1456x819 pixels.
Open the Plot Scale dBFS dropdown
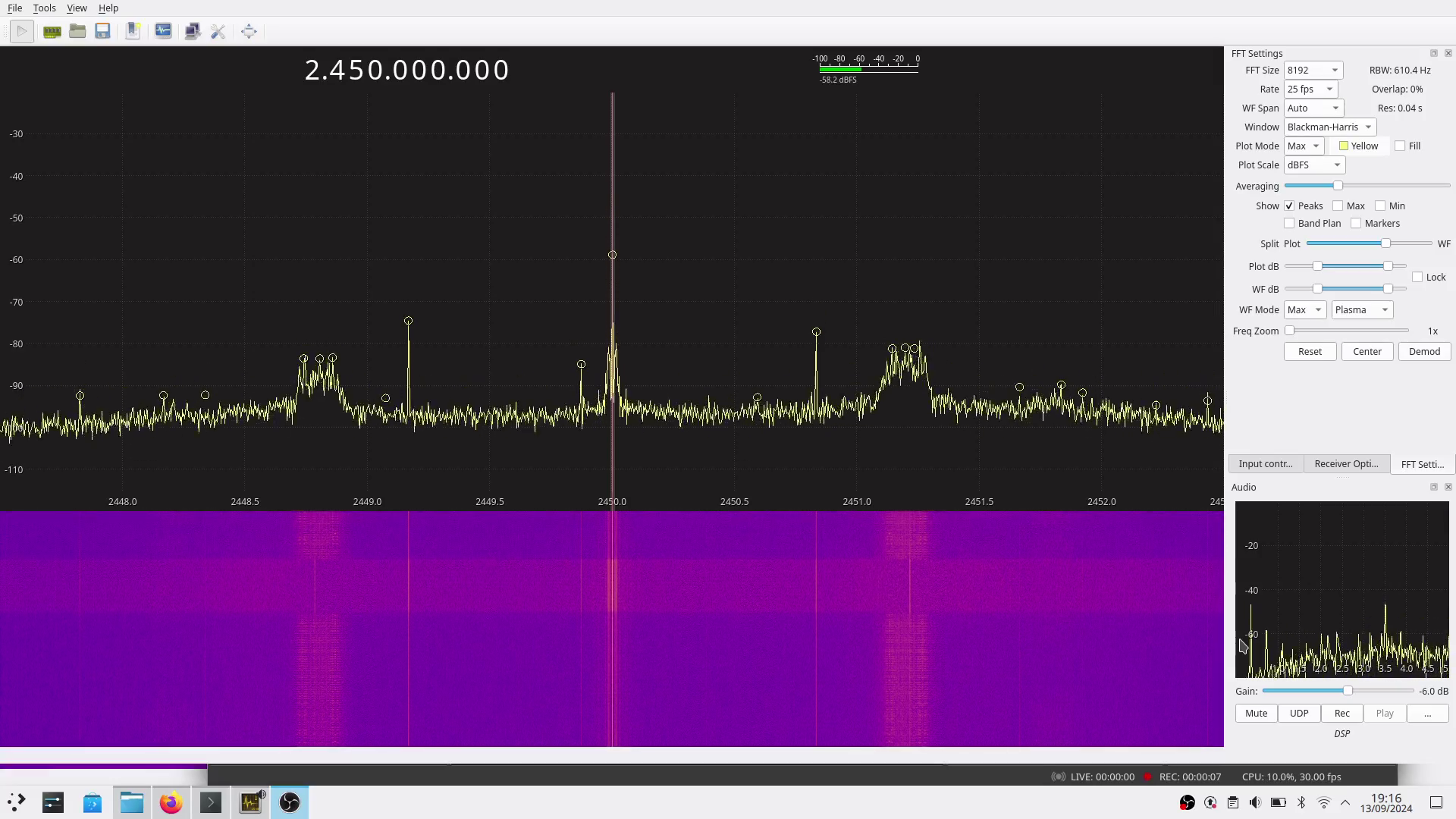[x=1314, y=165]
